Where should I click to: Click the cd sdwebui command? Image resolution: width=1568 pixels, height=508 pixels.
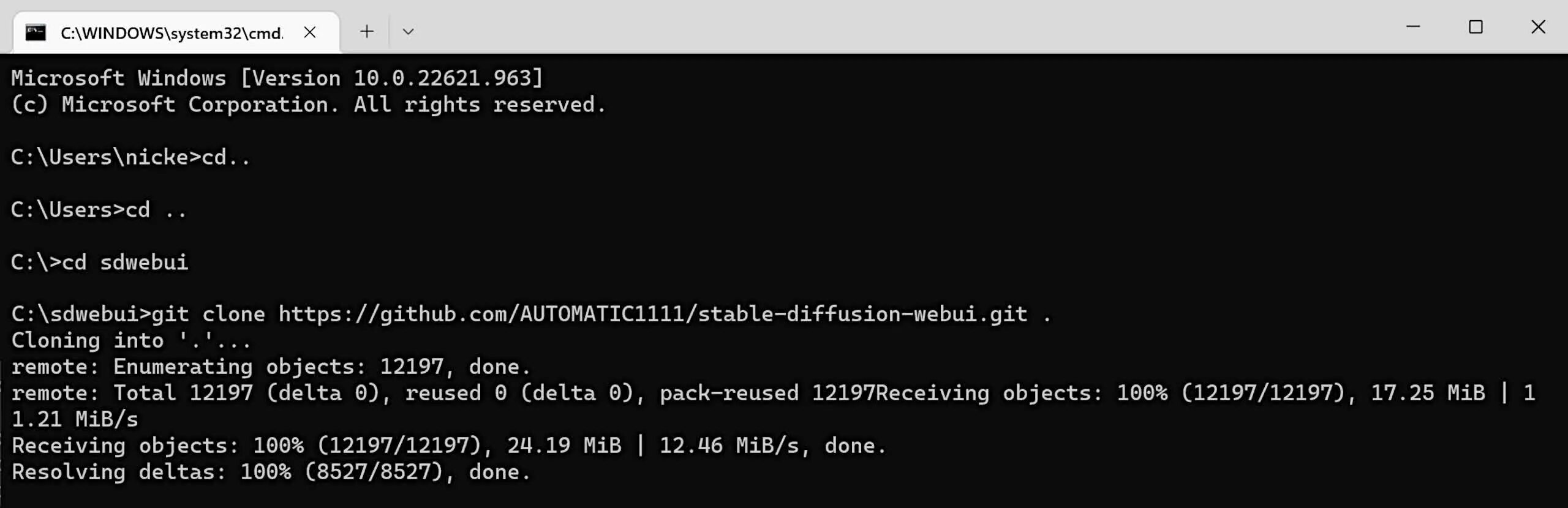pos(124,263)
